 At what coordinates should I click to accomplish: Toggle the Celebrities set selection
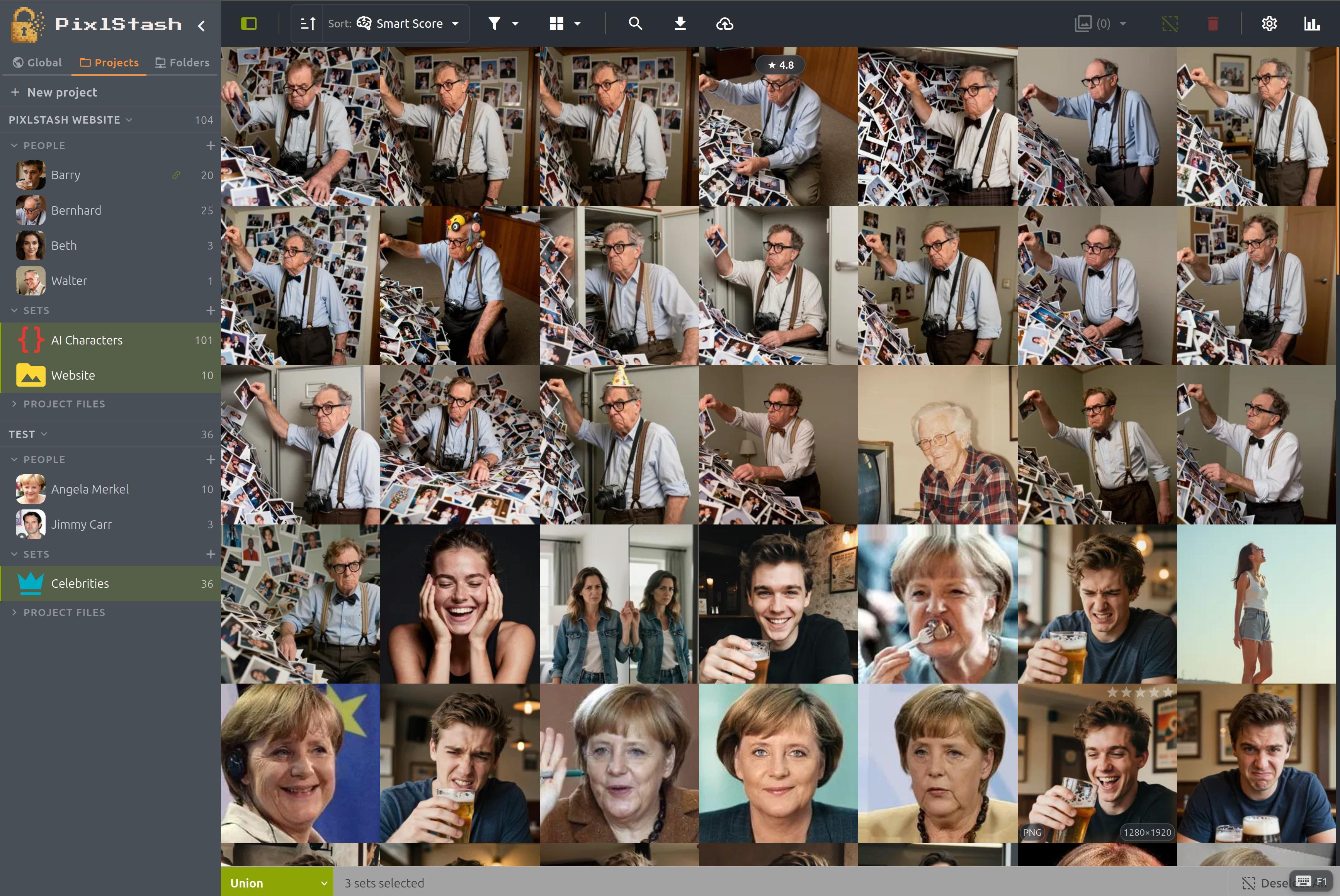pyautogui.click(x=111, y=584)
